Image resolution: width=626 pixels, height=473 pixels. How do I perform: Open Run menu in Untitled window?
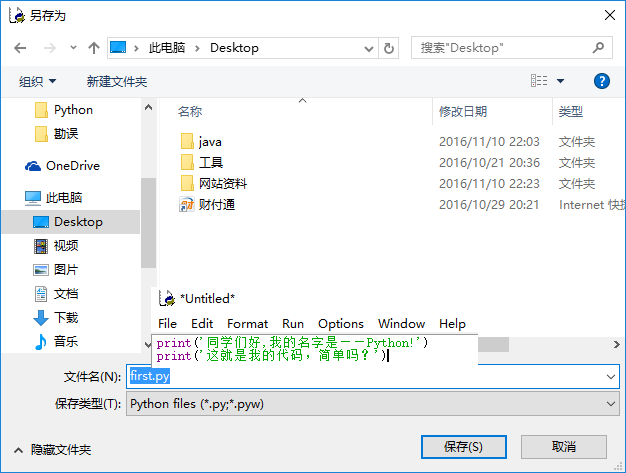[293, 324]
